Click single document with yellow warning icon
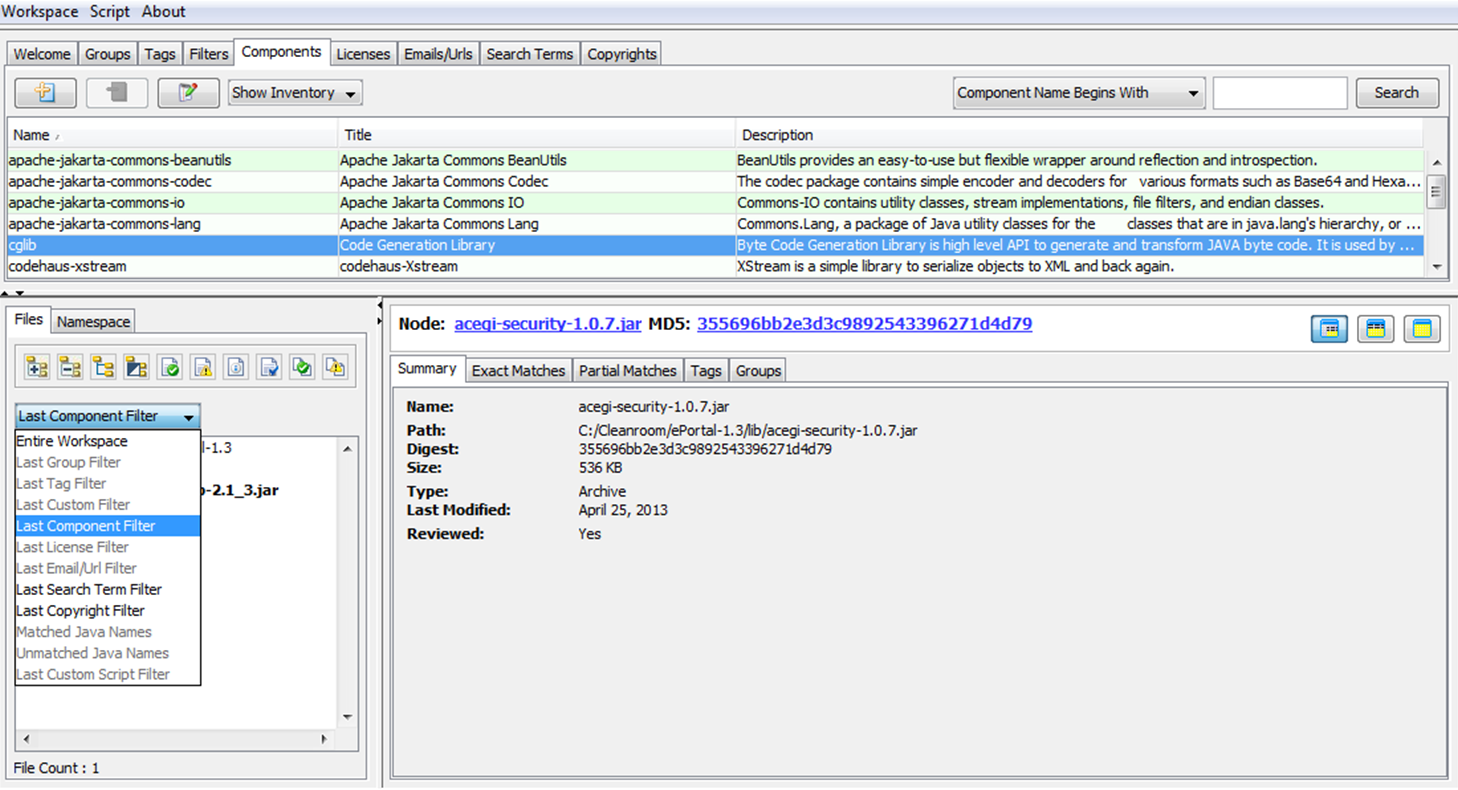The image size is (1458, 790). pos(203,367)
